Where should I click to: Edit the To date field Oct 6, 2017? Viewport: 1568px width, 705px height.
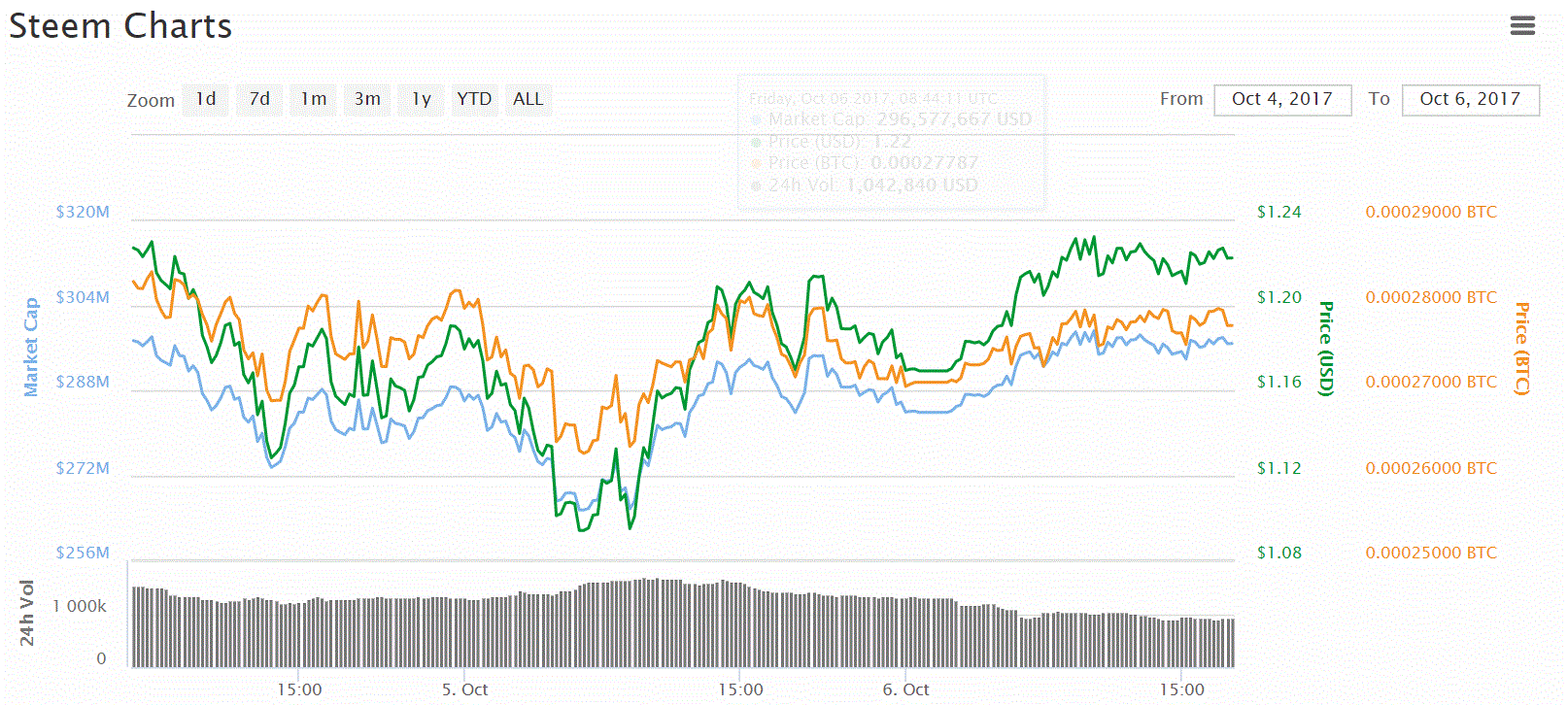(1470, 99)
